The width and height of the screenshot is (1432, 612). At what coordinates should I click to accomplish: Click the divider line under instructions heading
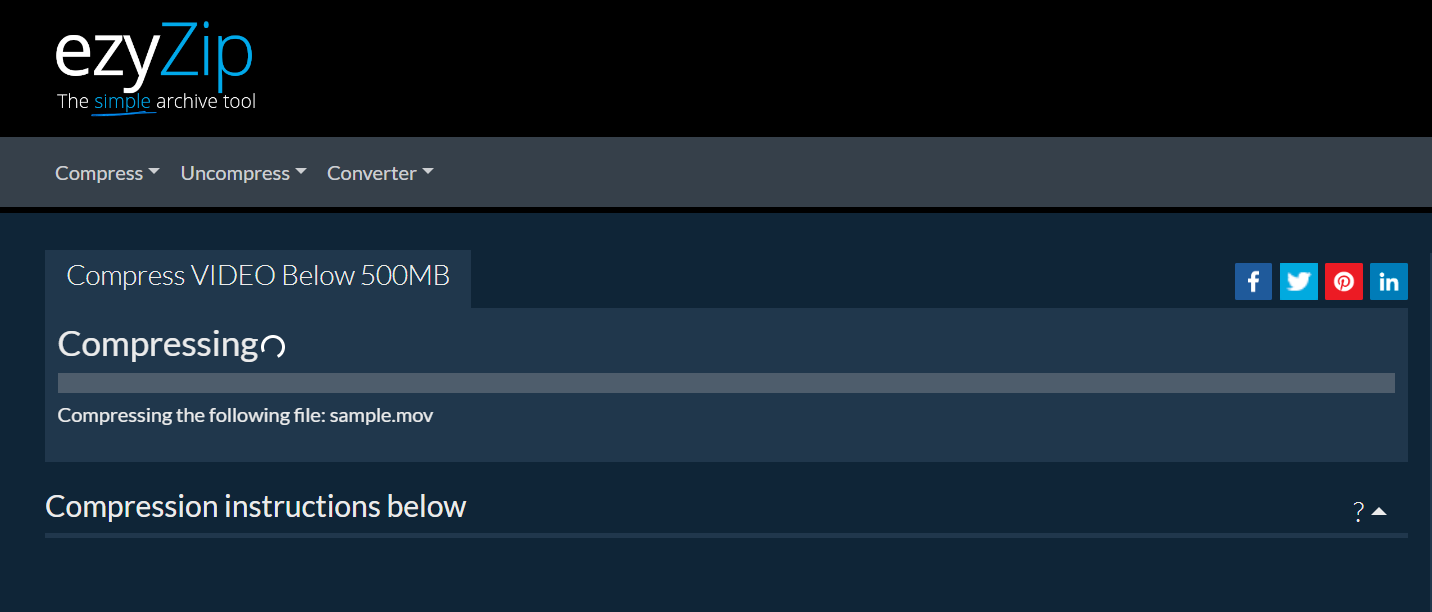tap(726, 536)
